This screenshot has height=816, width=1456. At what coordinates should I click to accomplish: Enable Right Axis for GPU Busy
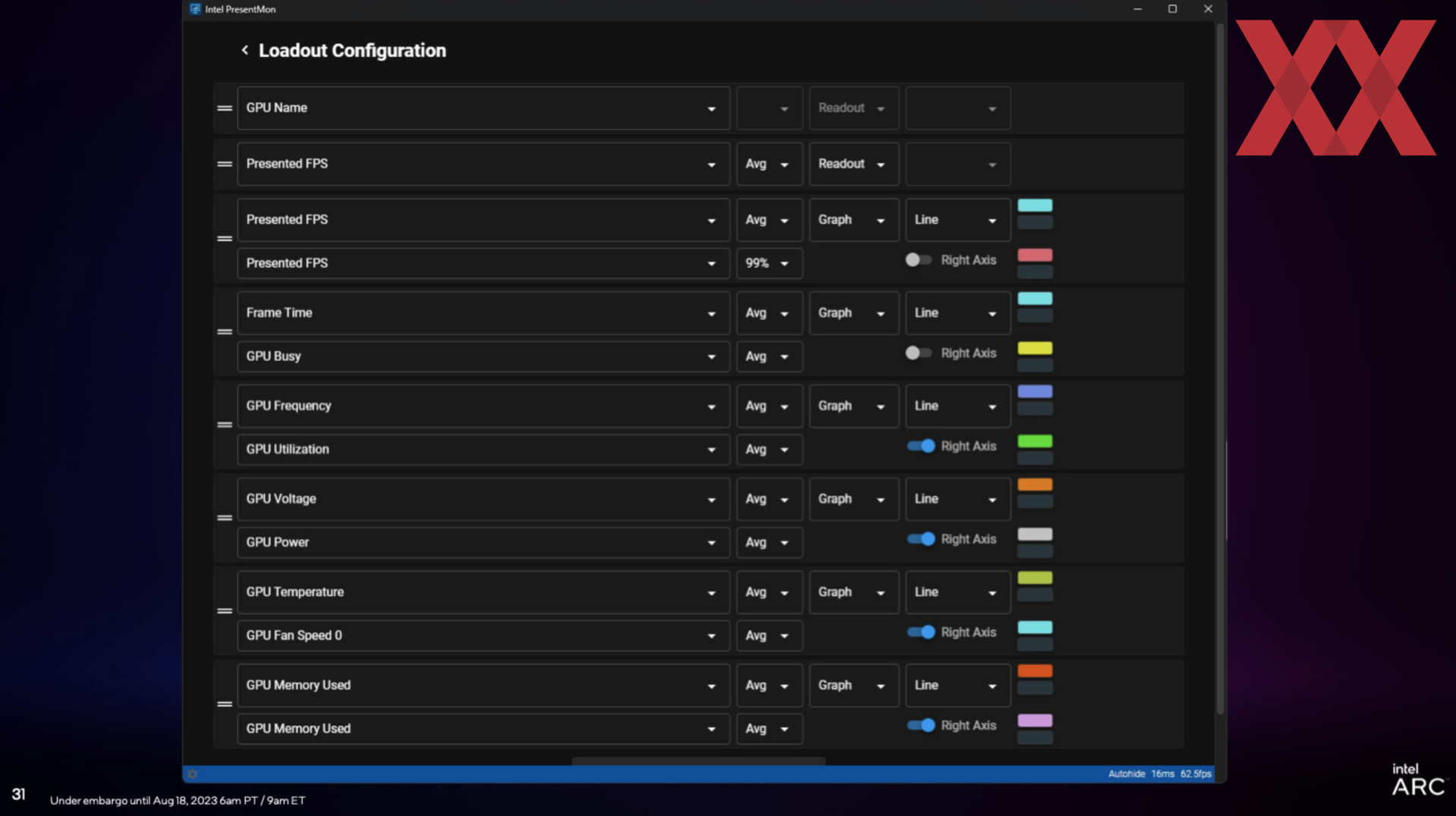918,353
